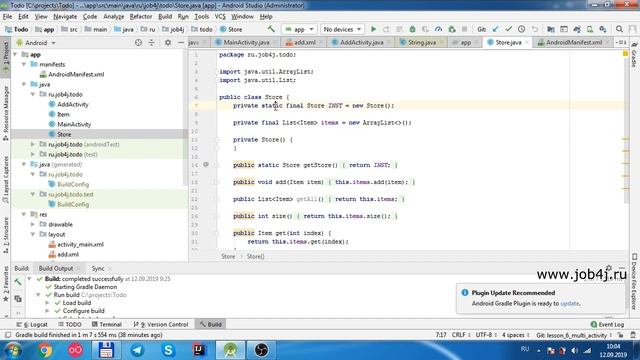
Task: Click the Stop square icon in toolbar
Action: pyautogui.click(x=464, y=29)
